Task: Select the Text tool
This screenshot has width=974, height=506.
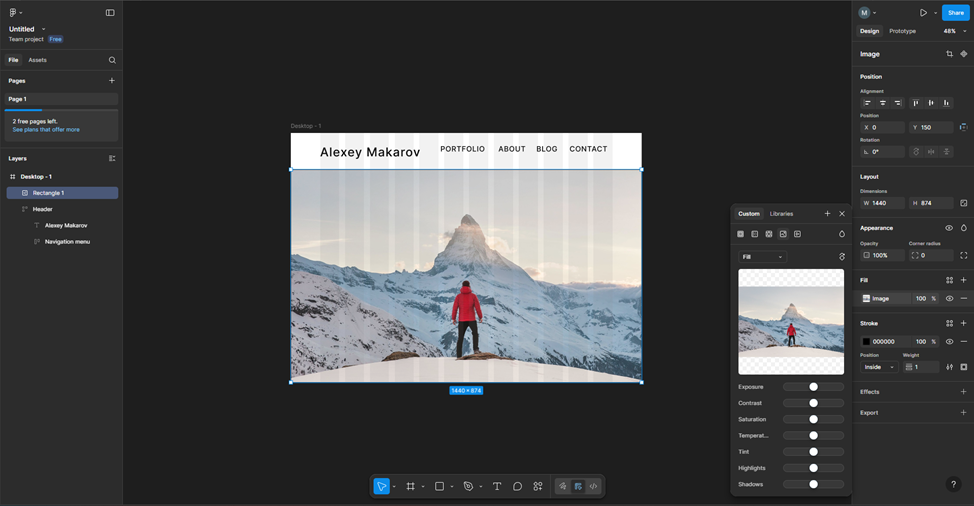Action: (496, 486)
